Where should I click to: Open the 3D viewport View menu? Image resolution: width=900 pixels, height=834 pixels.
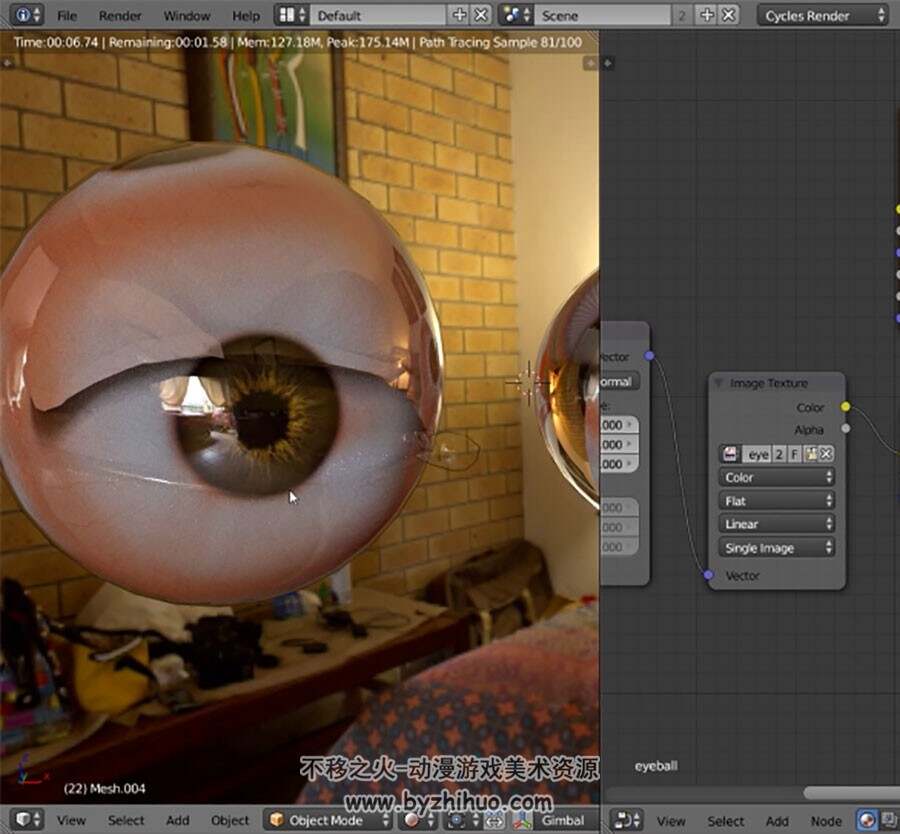click(x=71, y=820)
